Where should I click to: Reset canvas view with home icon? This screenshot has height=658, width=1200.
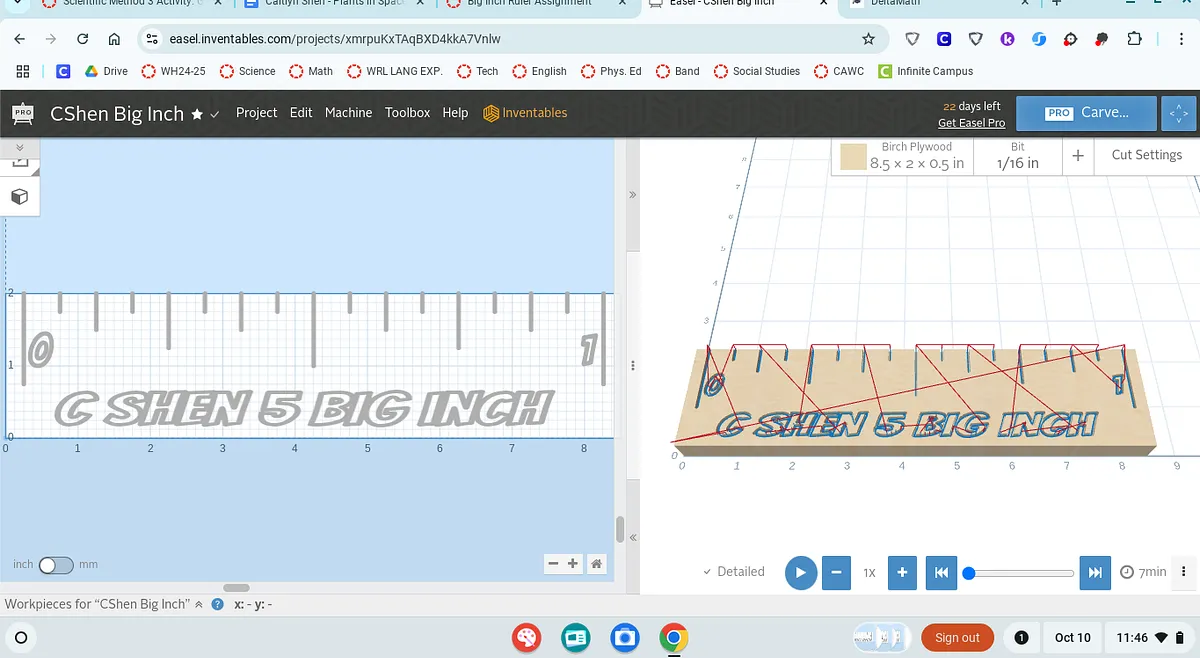point(596,564)
